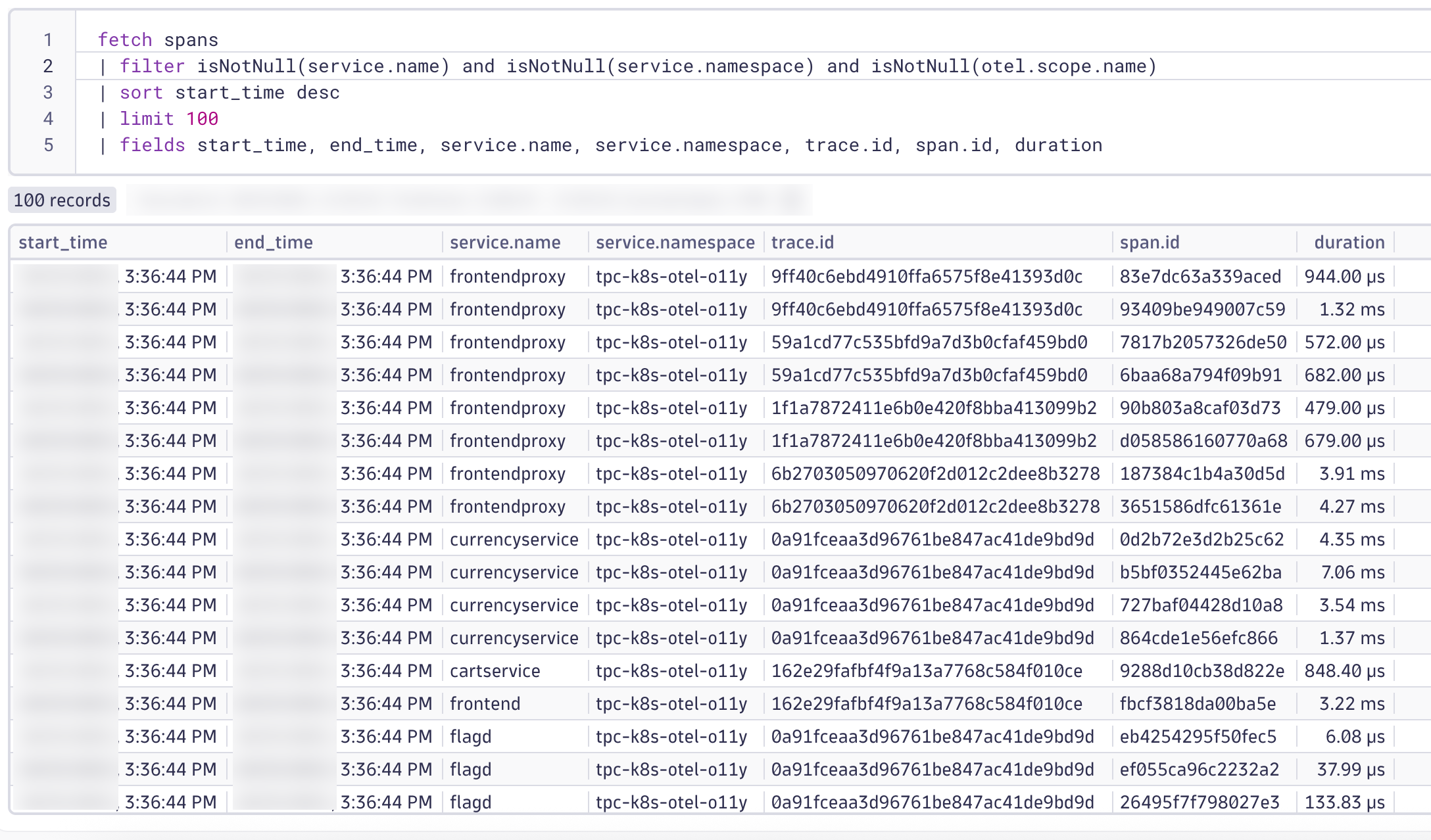Click a flagd service name cell
Screen dimensions: 1431x840
pos(470,736)
